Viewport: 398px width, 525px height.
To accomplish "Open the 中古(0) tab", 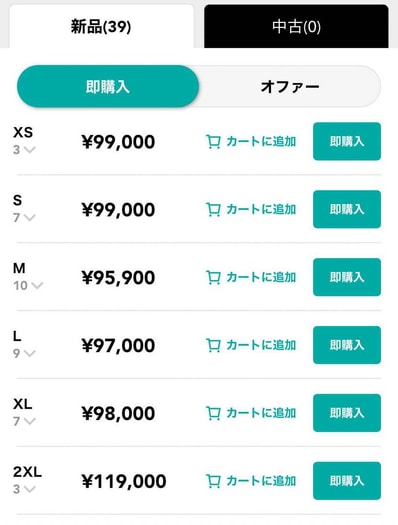I will coord(296,26).
